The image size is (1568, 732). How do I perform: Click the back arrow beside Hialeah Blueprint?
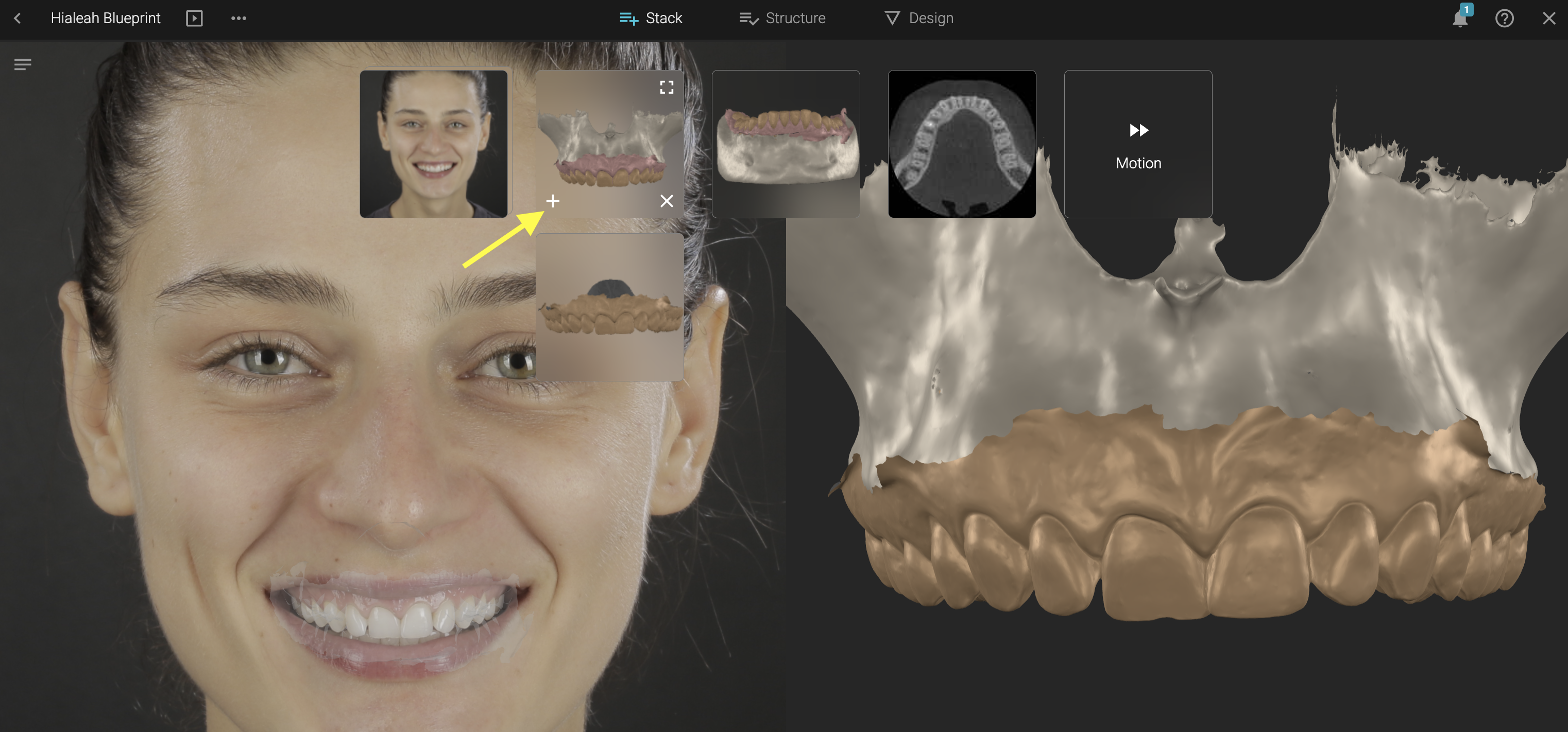[18, 18]
